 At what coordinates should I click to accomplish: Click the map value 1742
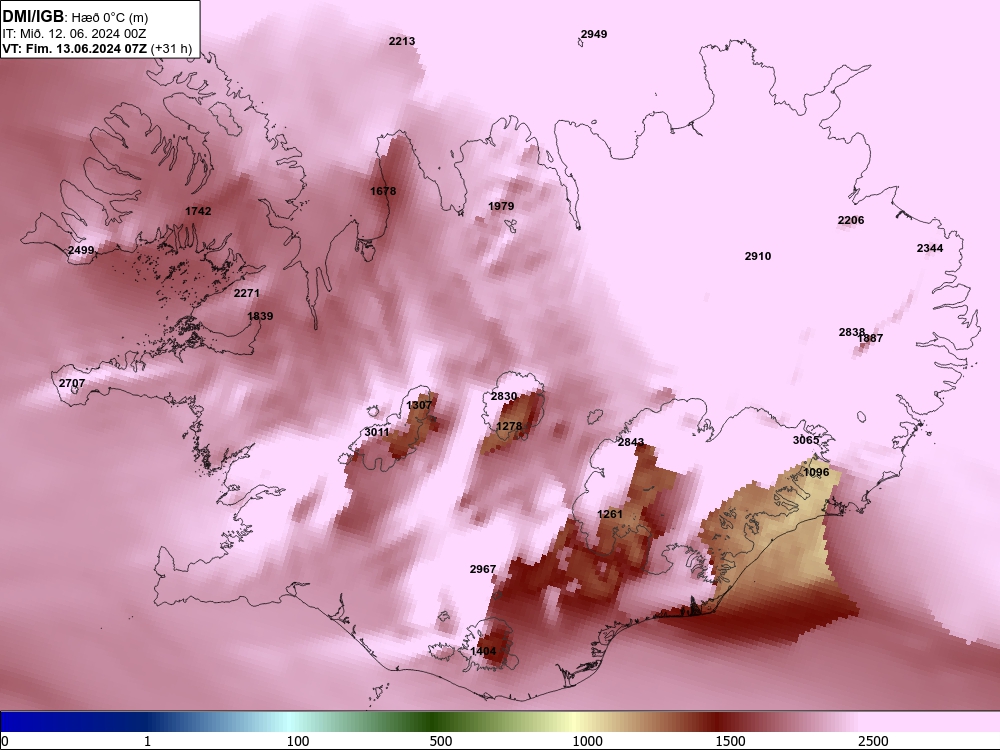point(198,211)
